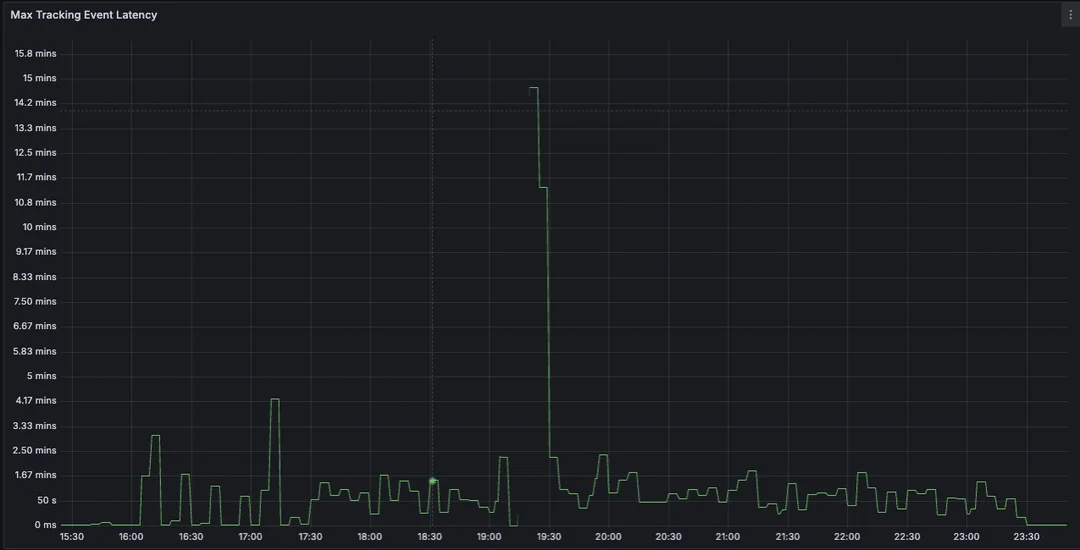Click the 9.17 mins y-axis label
1080x550 pixels.
(35, 252)
